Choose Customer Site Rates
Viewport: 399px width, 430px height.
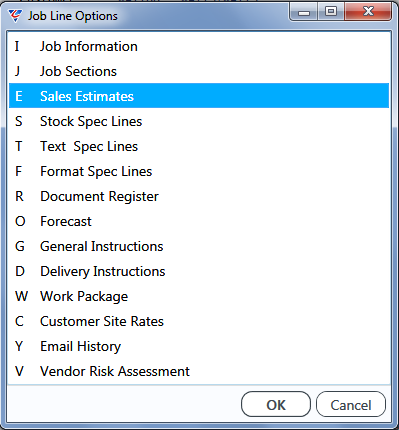pyautogui.click(x=199, y=321)
